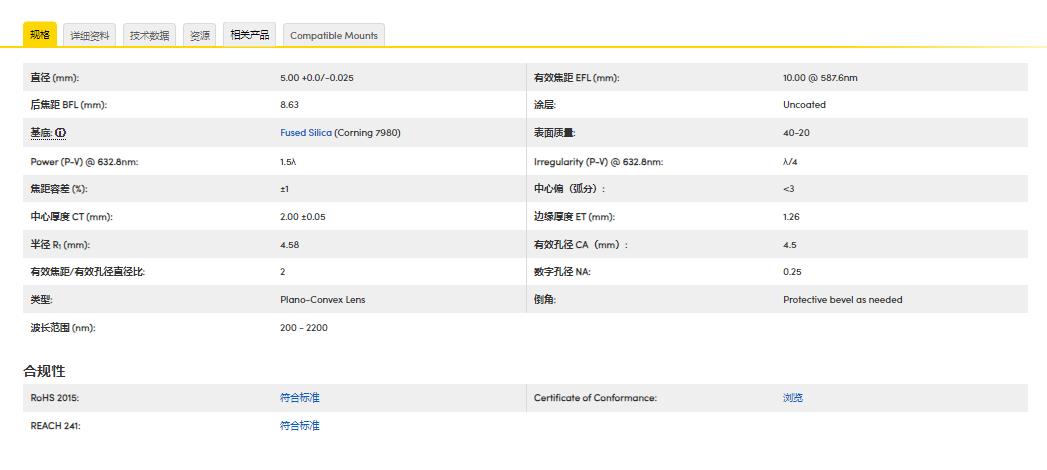The height and width of the screenshot is (470, 1047).
Task: Click Protective bevel as needed text
Action: pyautogui.click(x=842, y=300)
